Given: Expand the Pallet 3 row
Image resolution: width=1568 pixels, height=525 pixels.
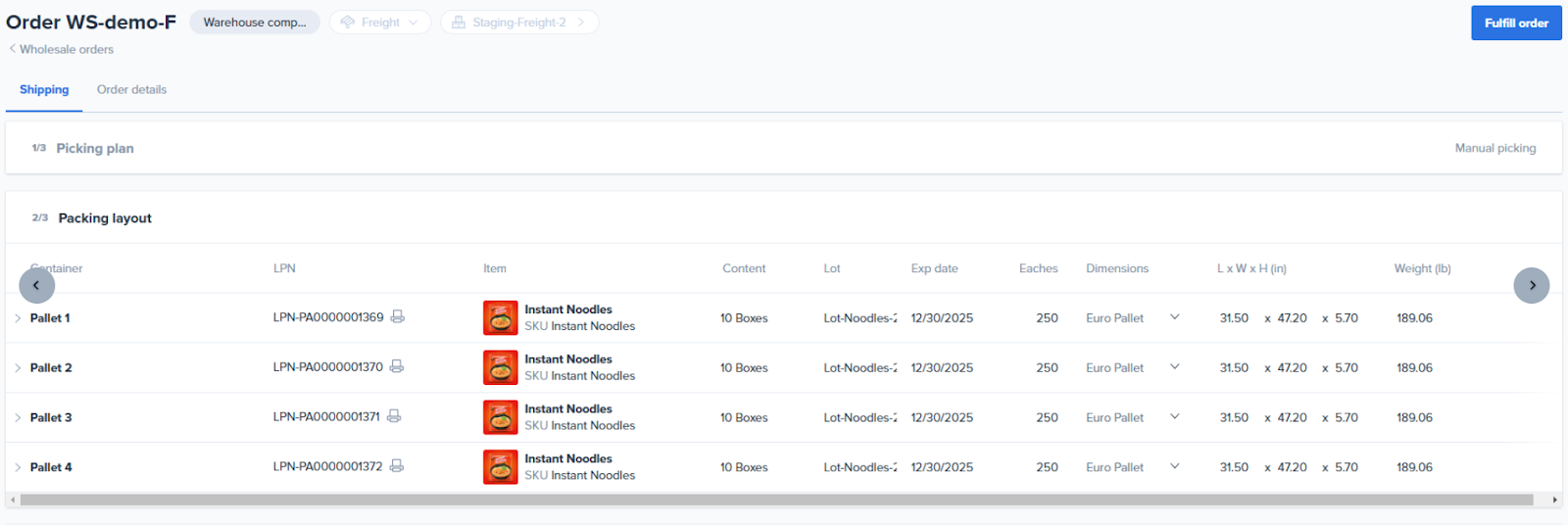Looking at the screenshot, I should click(18, 417).
